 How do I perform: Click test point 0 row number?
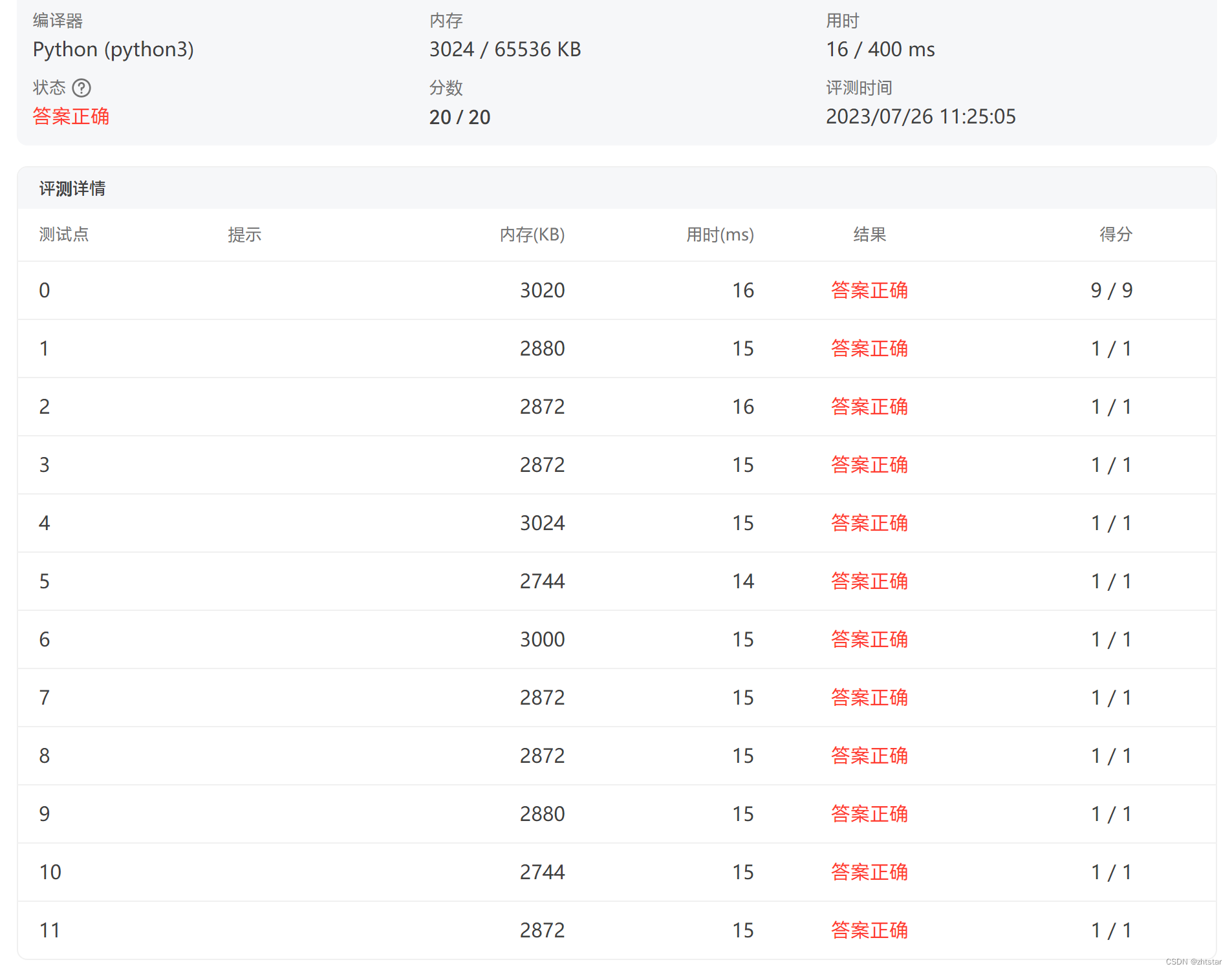45,290
